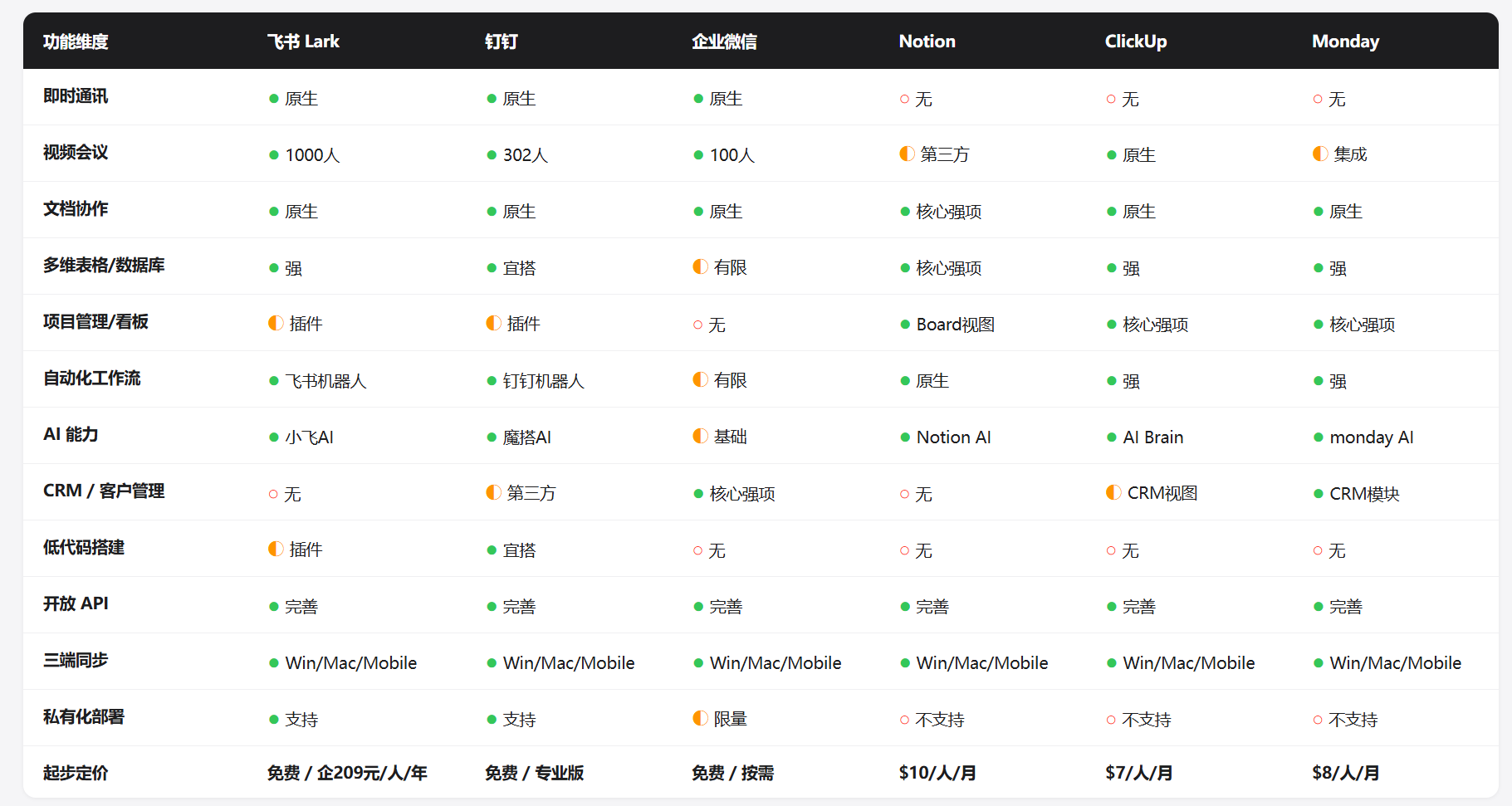Select the CRM视图 cell
The image size is (1512, 806).
[1152, 493]
